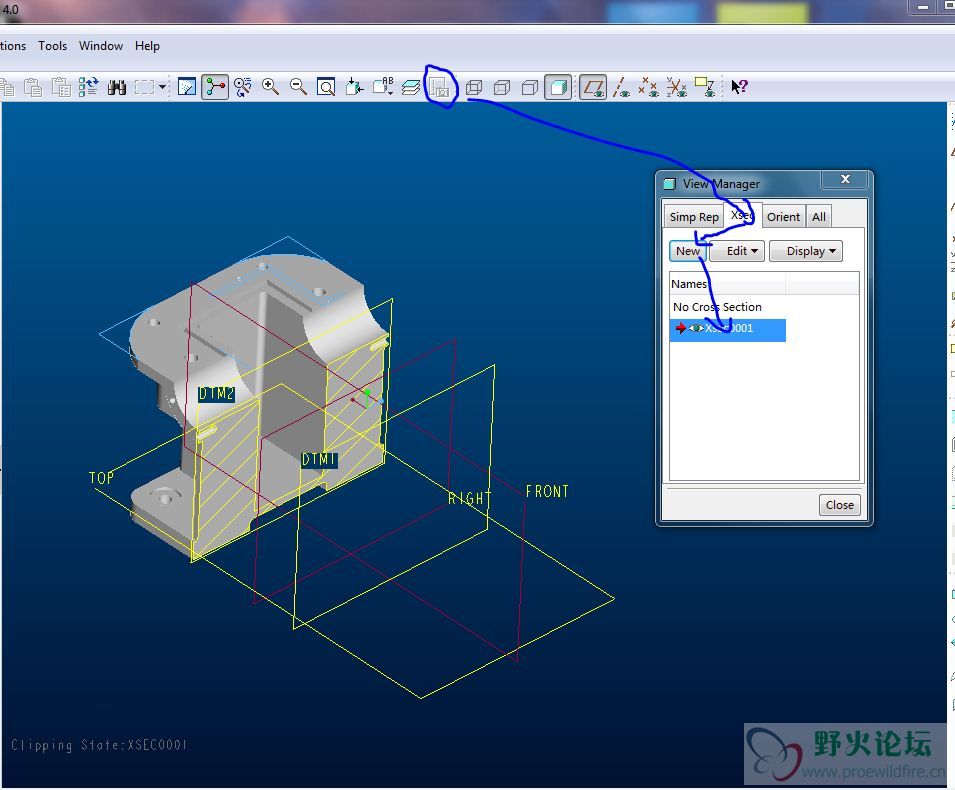Select No Cross Section entry
The image size is (955, 790).
pyautogui.click(x=717, y=307)
